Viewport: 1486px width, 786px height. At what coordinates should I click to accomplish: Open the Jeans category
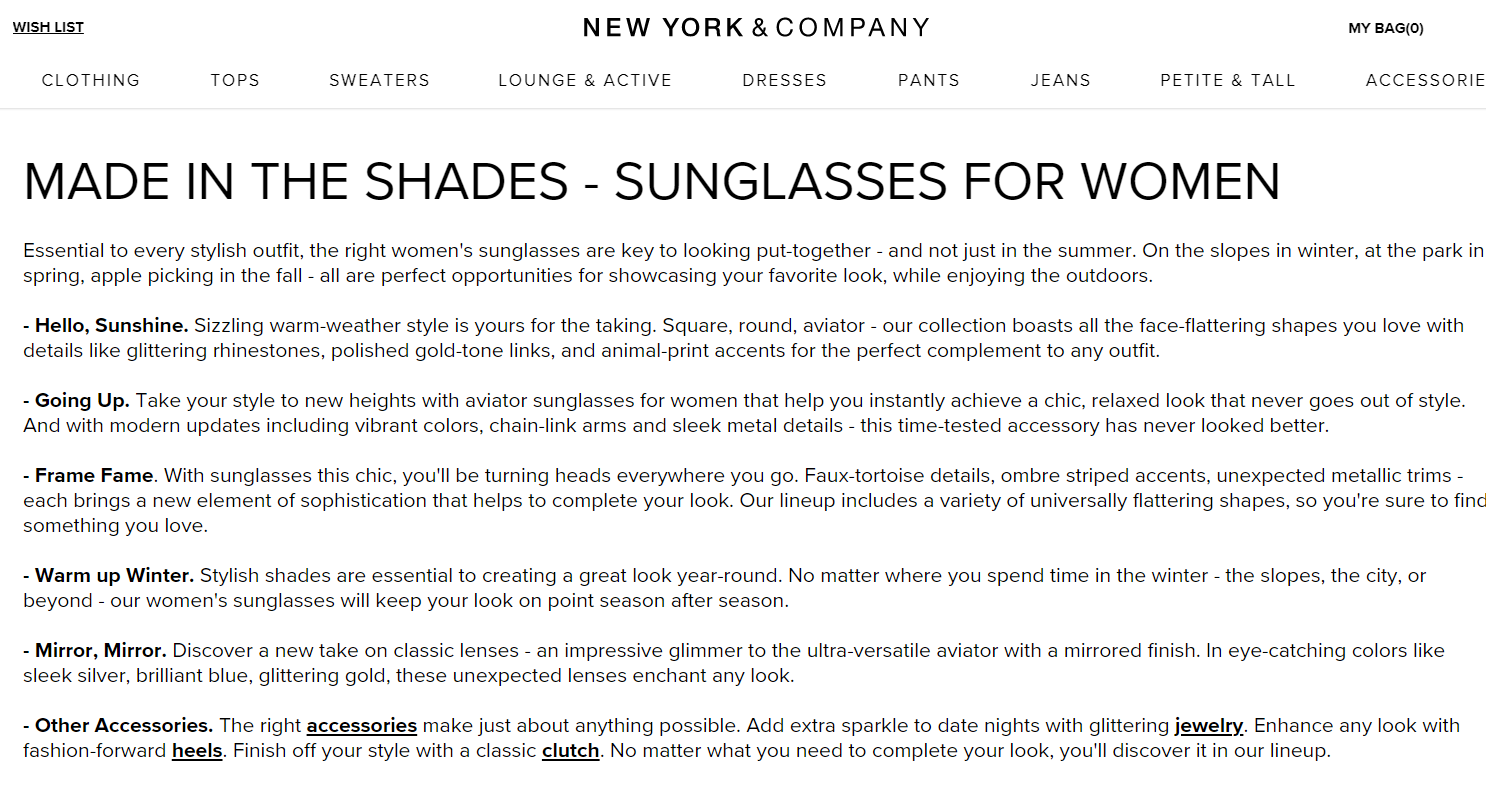click(1060, 80)
